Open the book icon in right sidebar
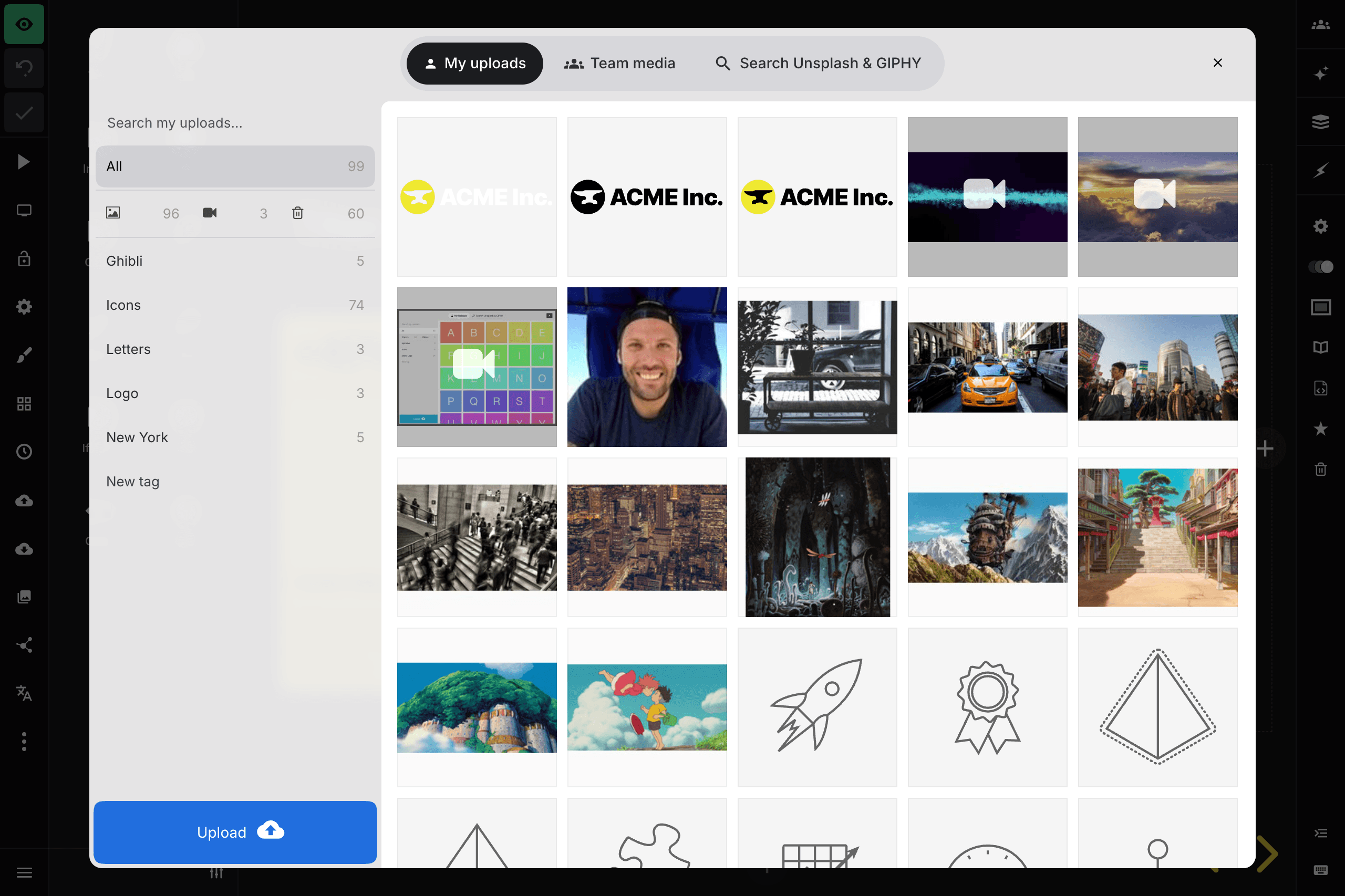This screenshot has height=896, width=1345. click(1320, 348)
